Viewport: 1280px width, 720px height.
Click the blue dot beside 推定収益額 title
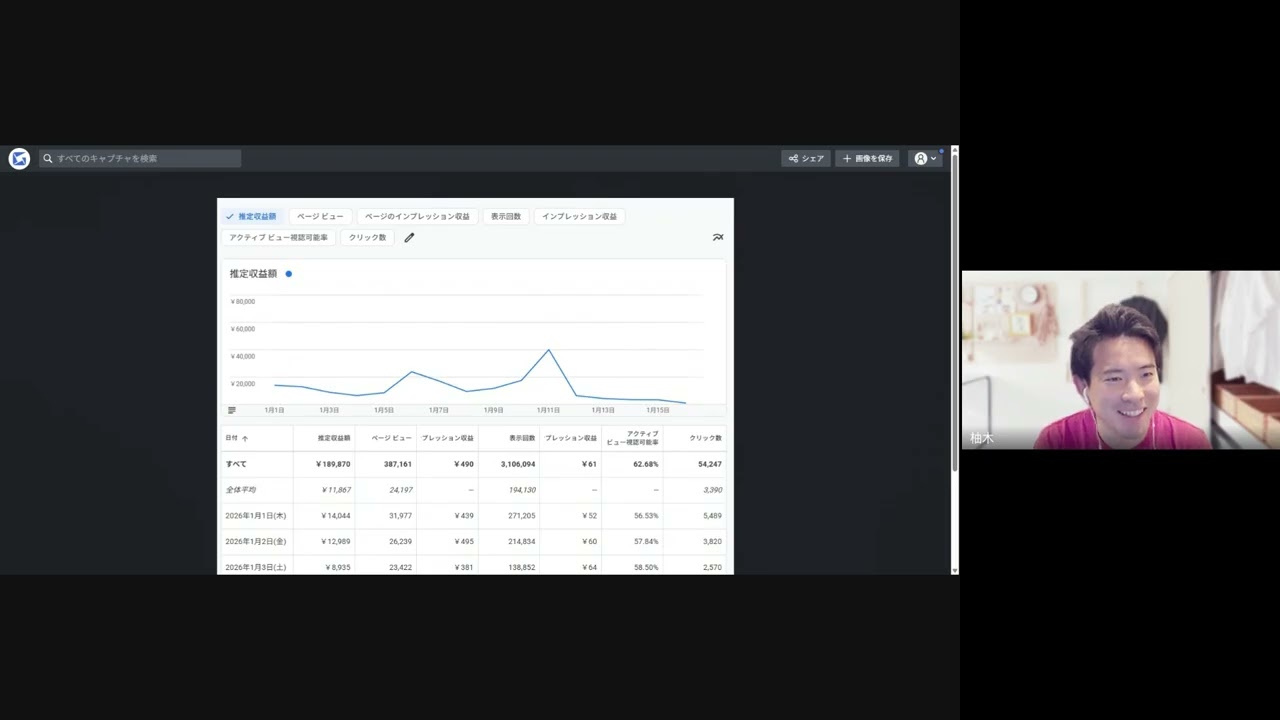[x=289, y=274]
